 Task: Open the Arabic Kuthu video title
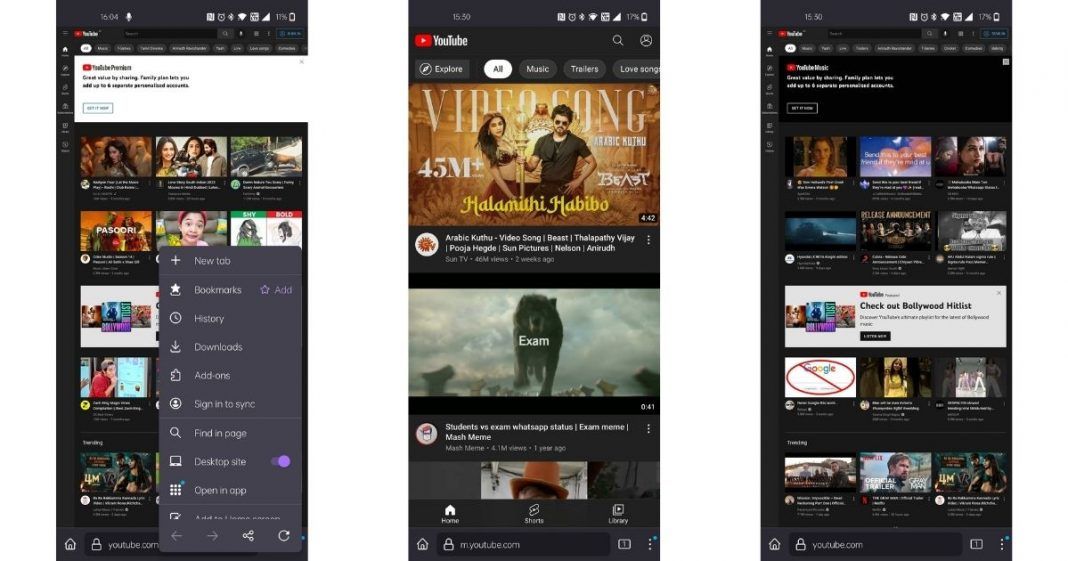[540, 243]
